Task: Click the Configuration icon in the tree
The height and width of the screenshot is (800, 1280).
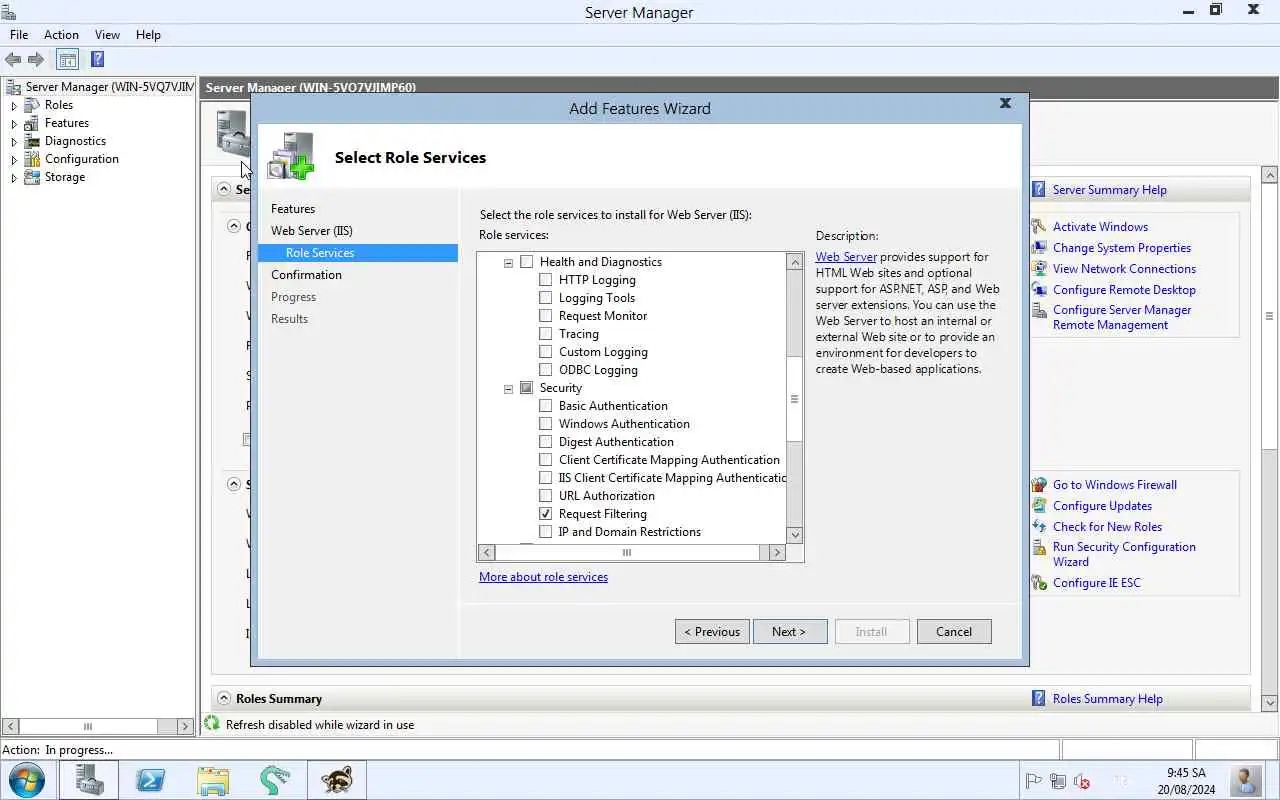Action: pyautogui.click(x=33, y=159)
